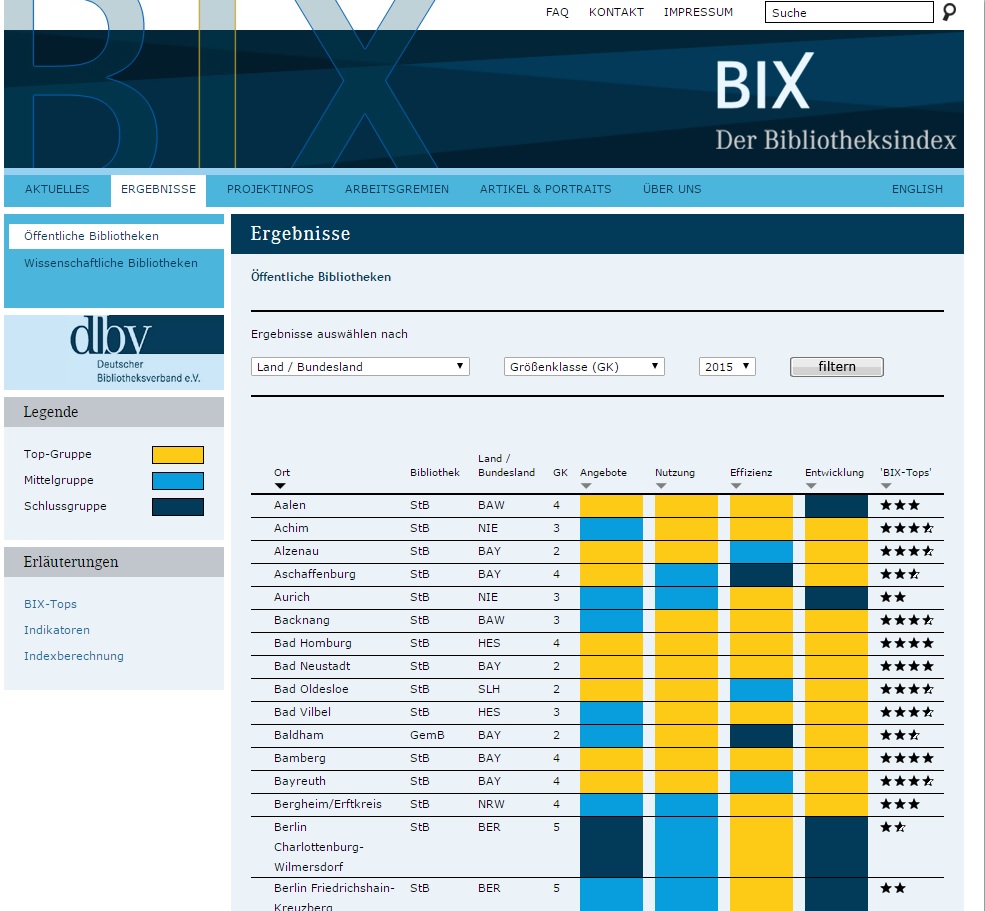Open the AKTUELLES menu
This screenshot has height=911, width=985.
[x=57, y=189]
